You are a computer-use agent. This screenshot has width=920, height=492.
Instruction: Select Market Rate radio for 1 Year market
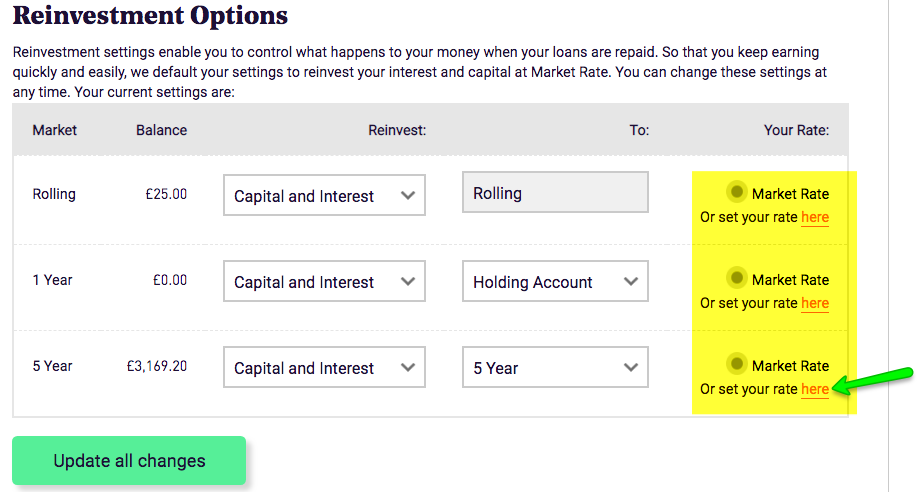[737, 277]
